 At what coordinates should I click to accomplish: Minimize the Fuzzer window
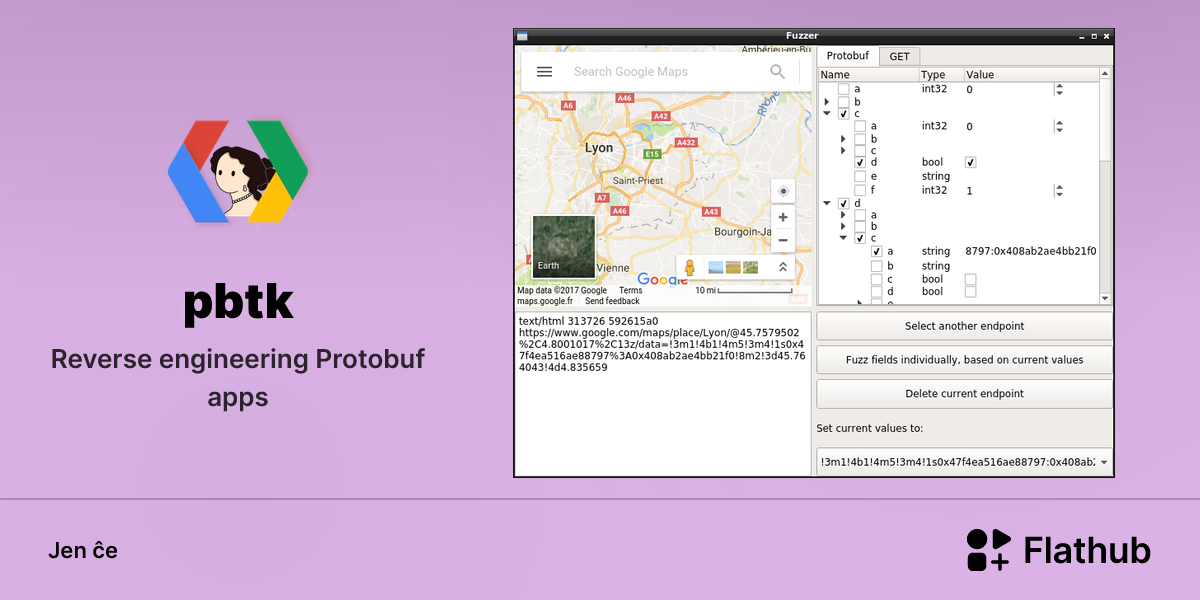[1081, 36]
